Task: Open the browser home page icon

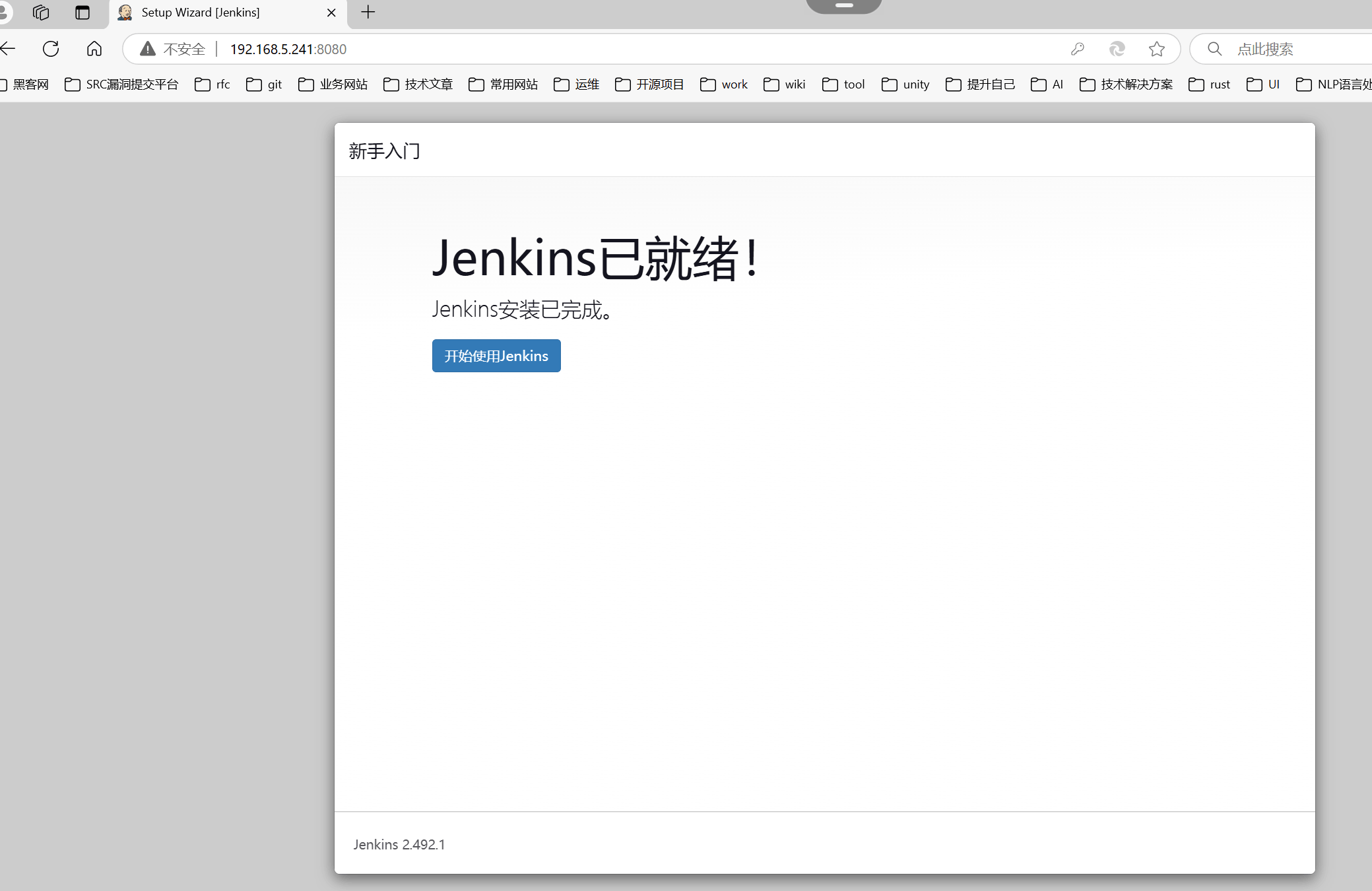Action: click(94, 49)
